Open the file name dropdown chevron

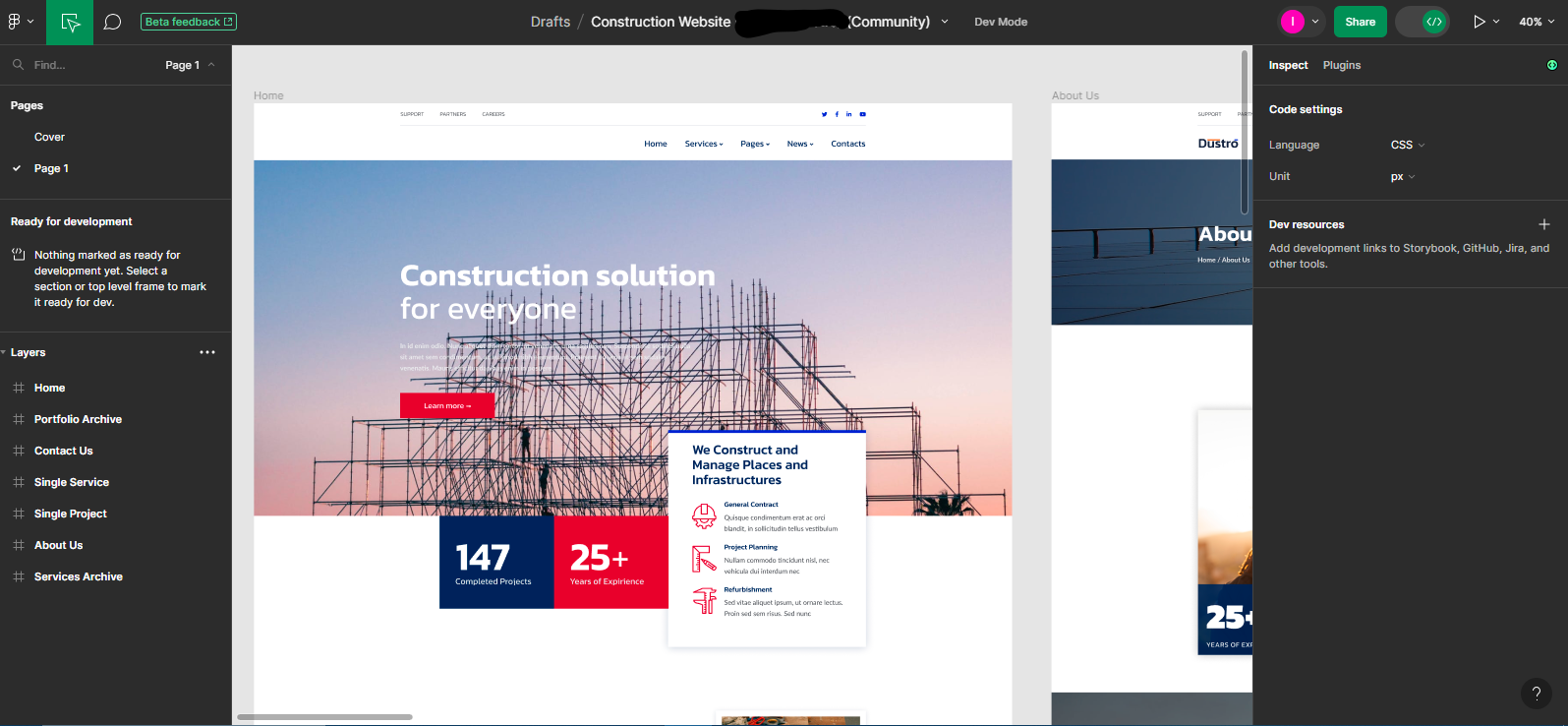945,22
